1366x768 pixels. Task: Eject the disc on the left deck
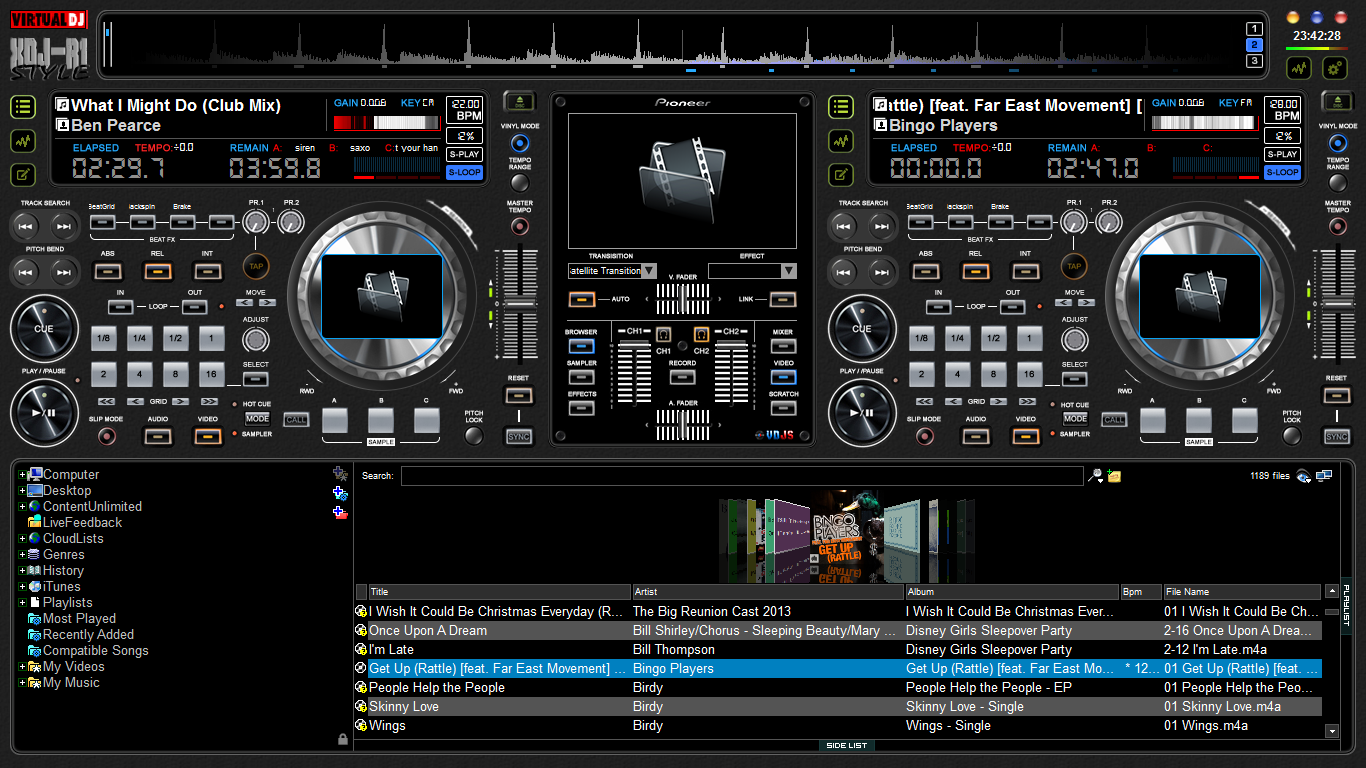pyautogui.click(x=519, y=101)
